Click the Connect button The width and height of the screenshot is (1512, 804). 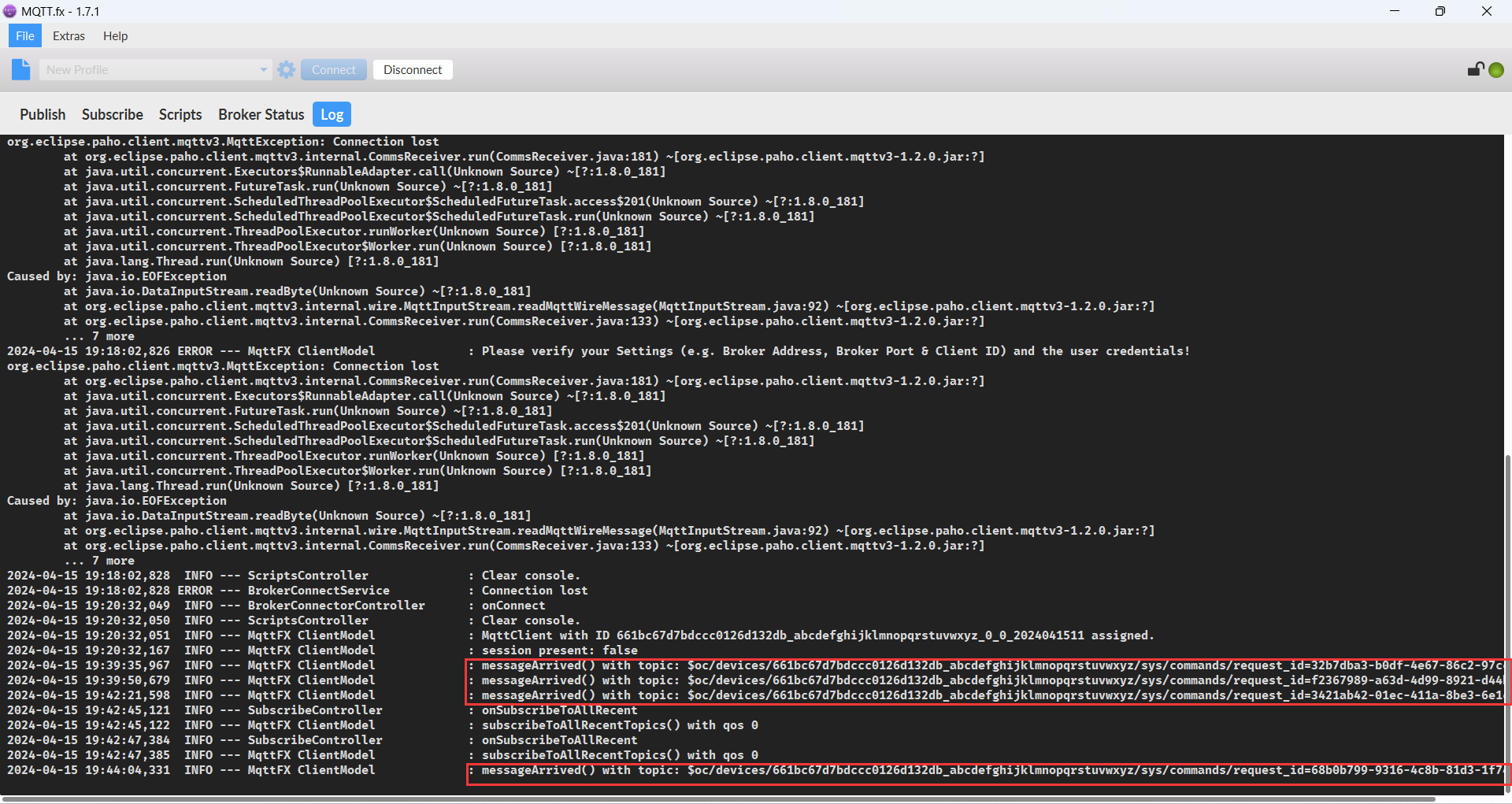point(334,69)
